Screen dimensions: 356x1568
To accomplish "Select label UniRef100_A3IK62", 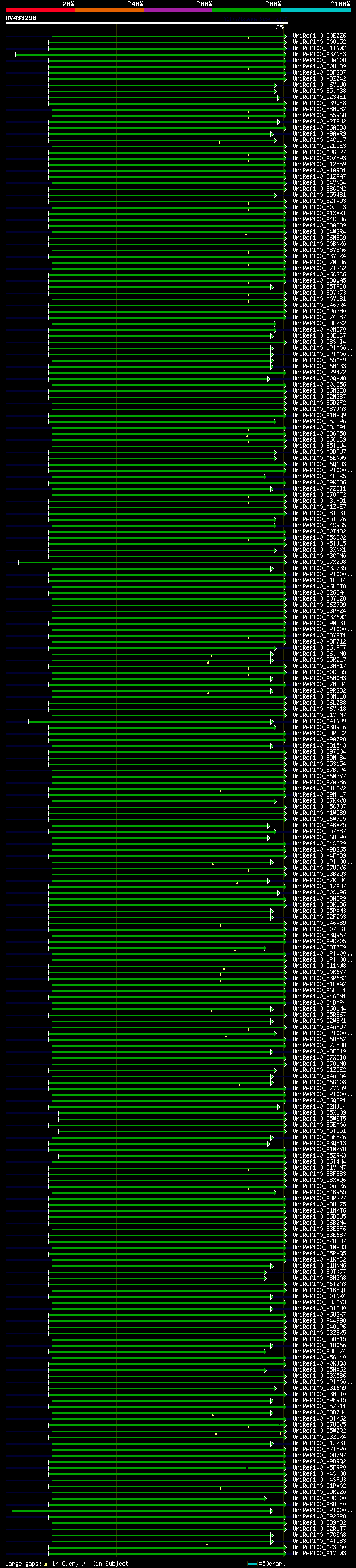I will [x=319, y=1418].
